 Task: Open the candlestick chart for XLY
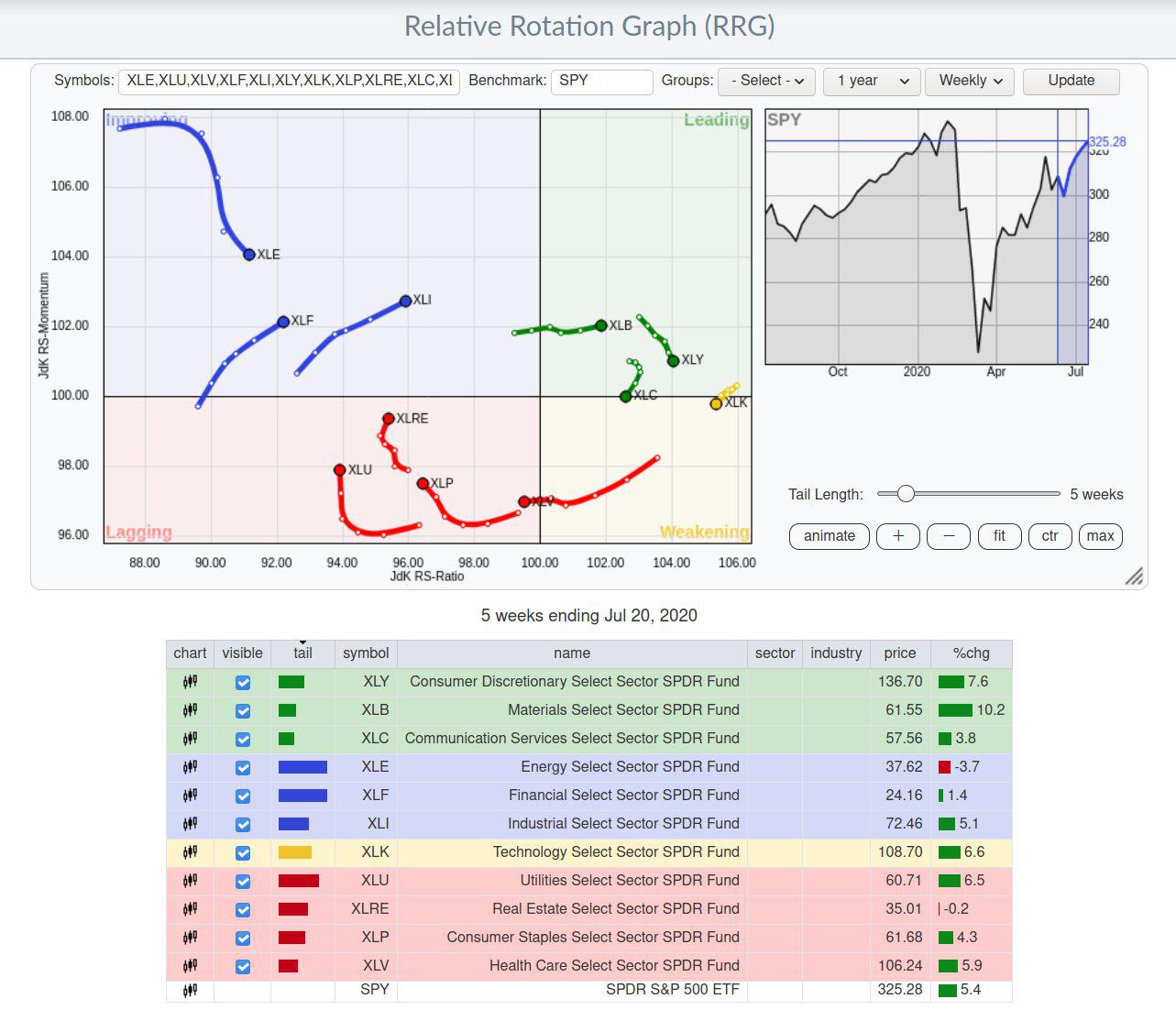click(x=190, y=682)
